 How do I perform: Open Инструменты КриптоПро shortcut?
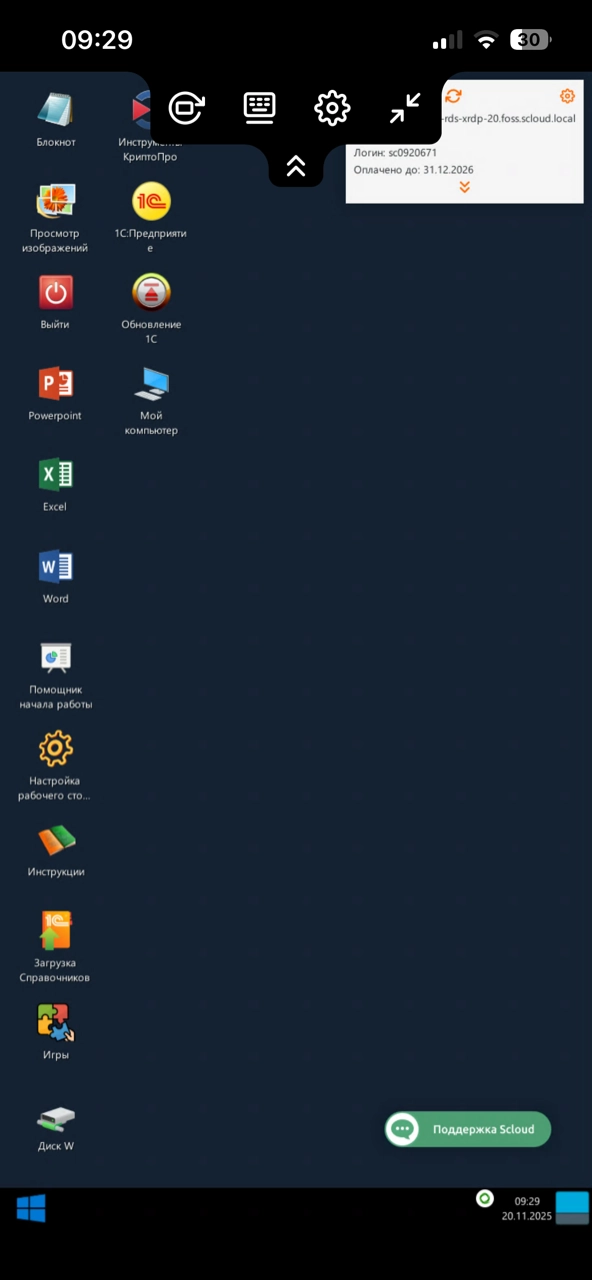[x=141, y=109]
